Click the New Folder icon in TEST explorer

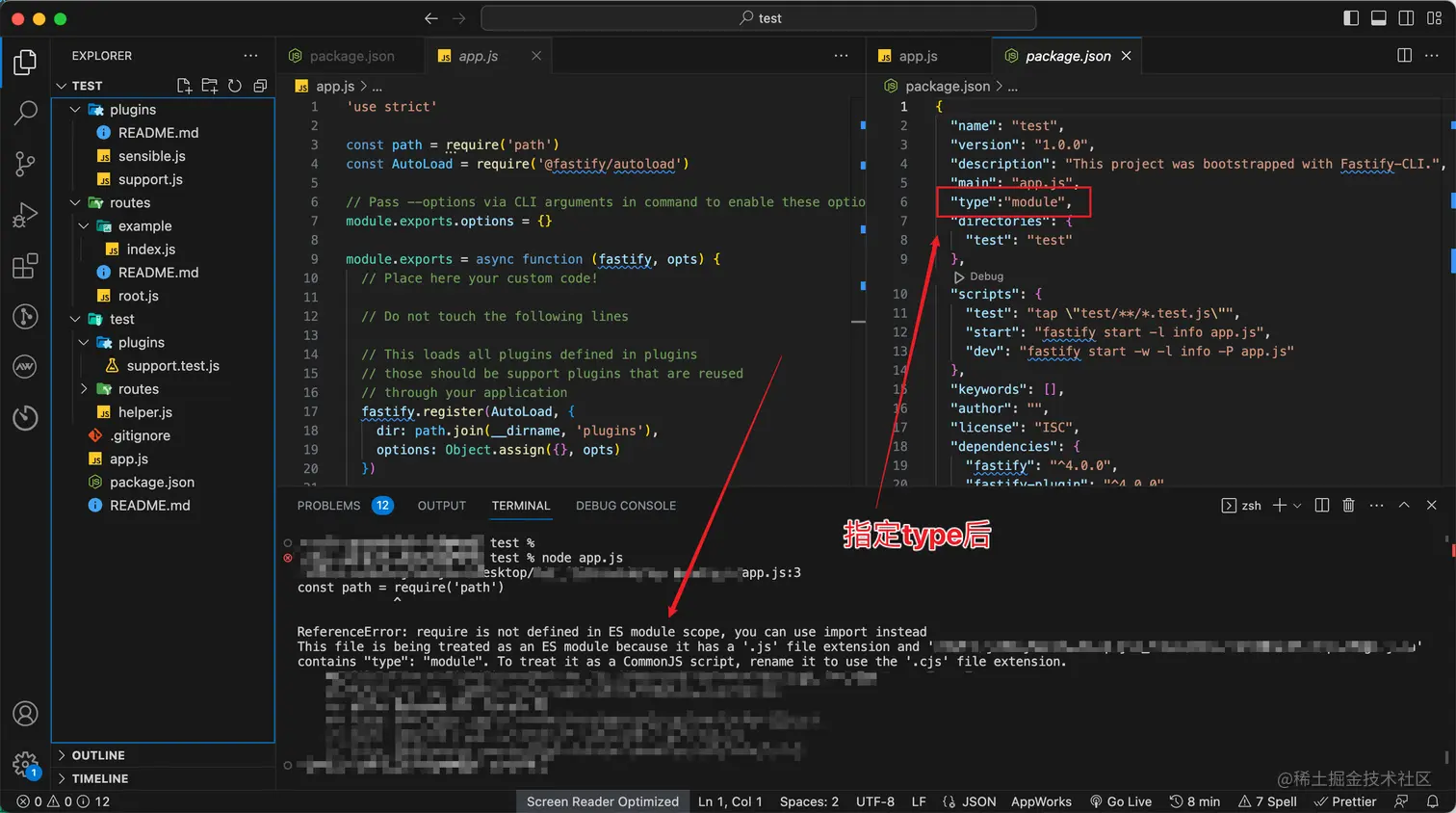pos(209,86)
